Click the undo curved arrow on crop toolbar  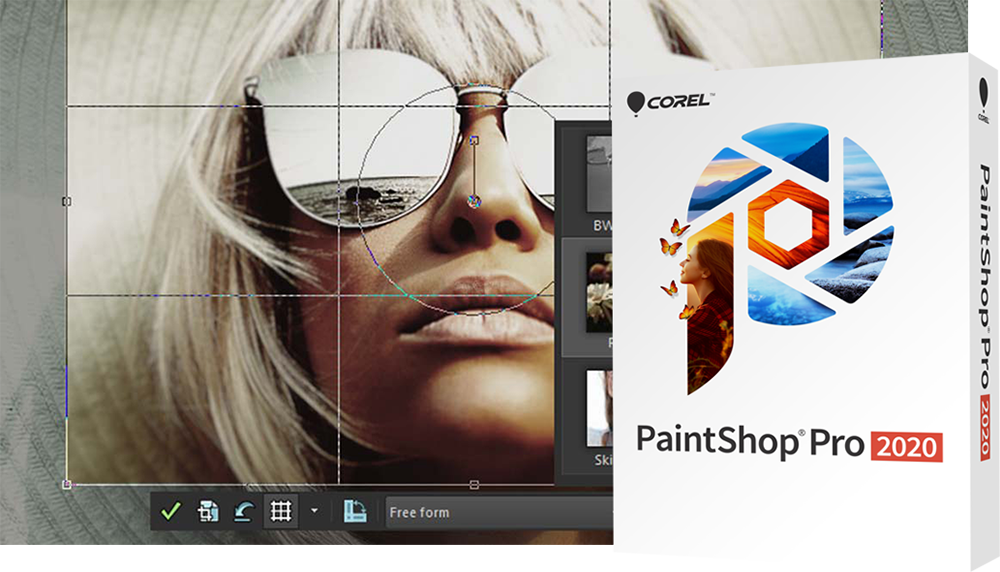coord(243,511)
